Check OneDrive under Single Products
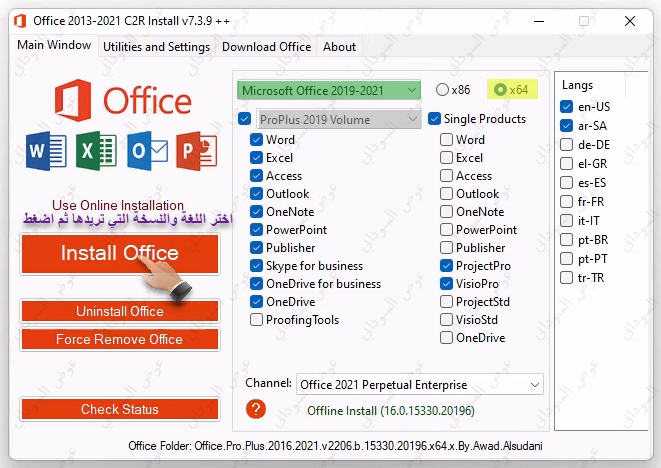Image resolution: width=661 pixels, height=468 pixels. pos(446,338)
